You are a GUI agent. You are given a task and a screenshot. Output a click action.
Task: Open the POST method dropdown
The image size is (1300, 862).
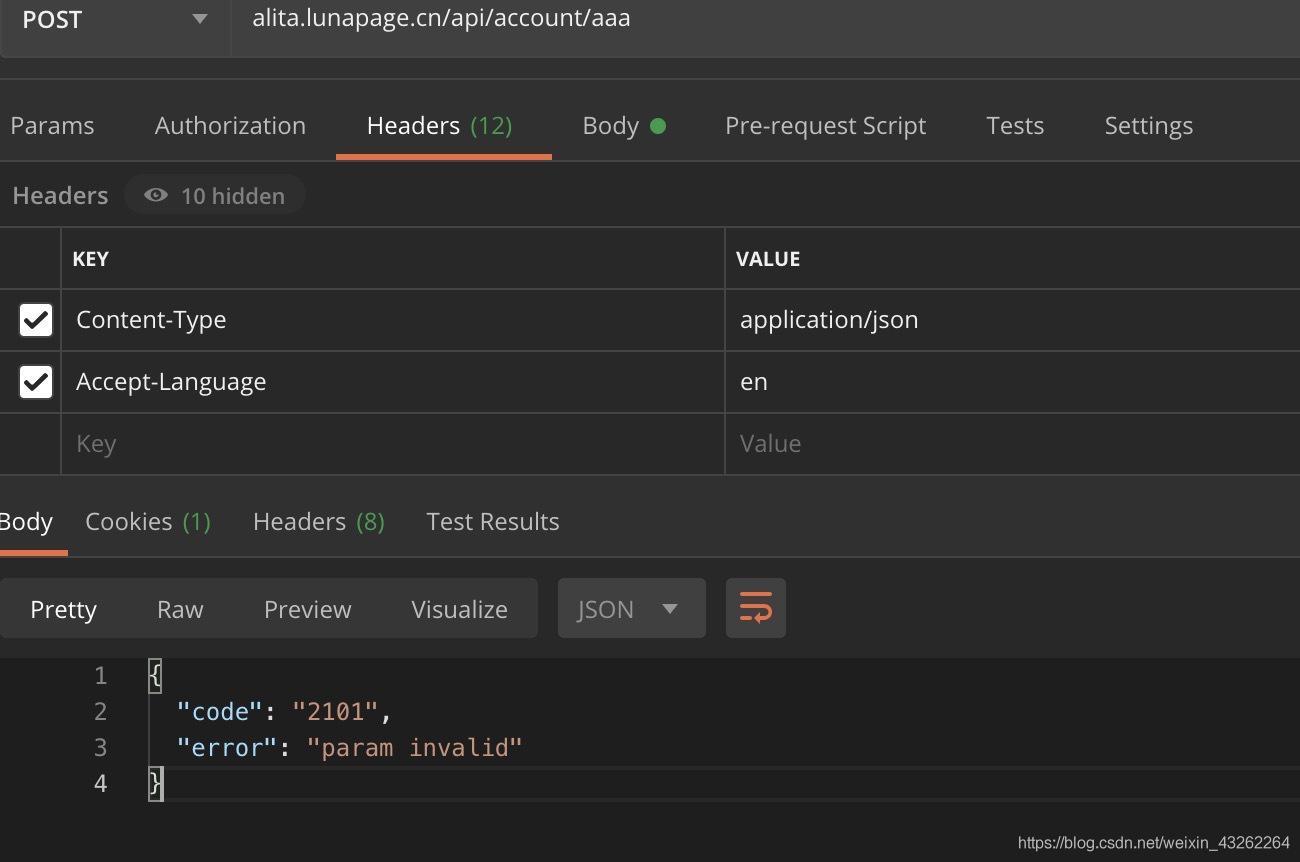[x=115, y=19]
